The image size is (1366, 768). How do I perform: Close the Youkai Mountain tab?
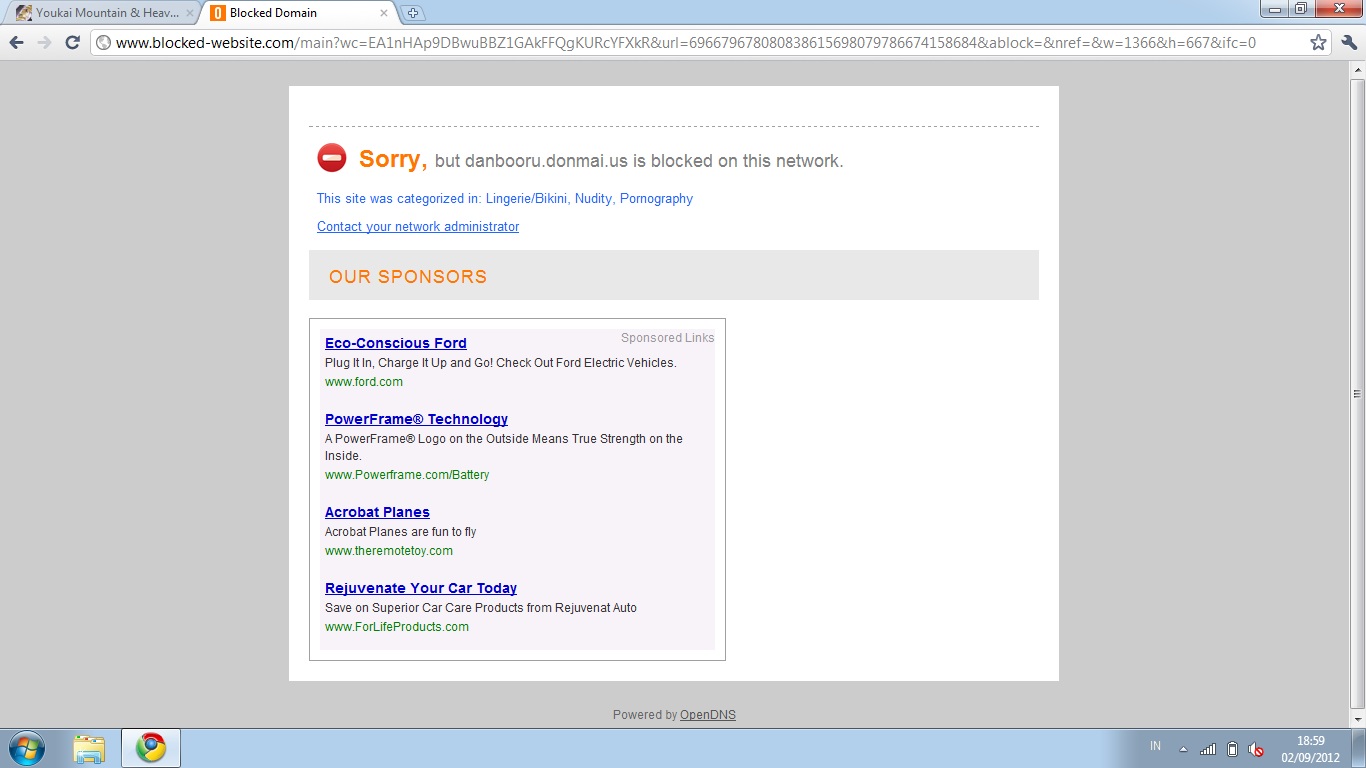click(191, 13)
